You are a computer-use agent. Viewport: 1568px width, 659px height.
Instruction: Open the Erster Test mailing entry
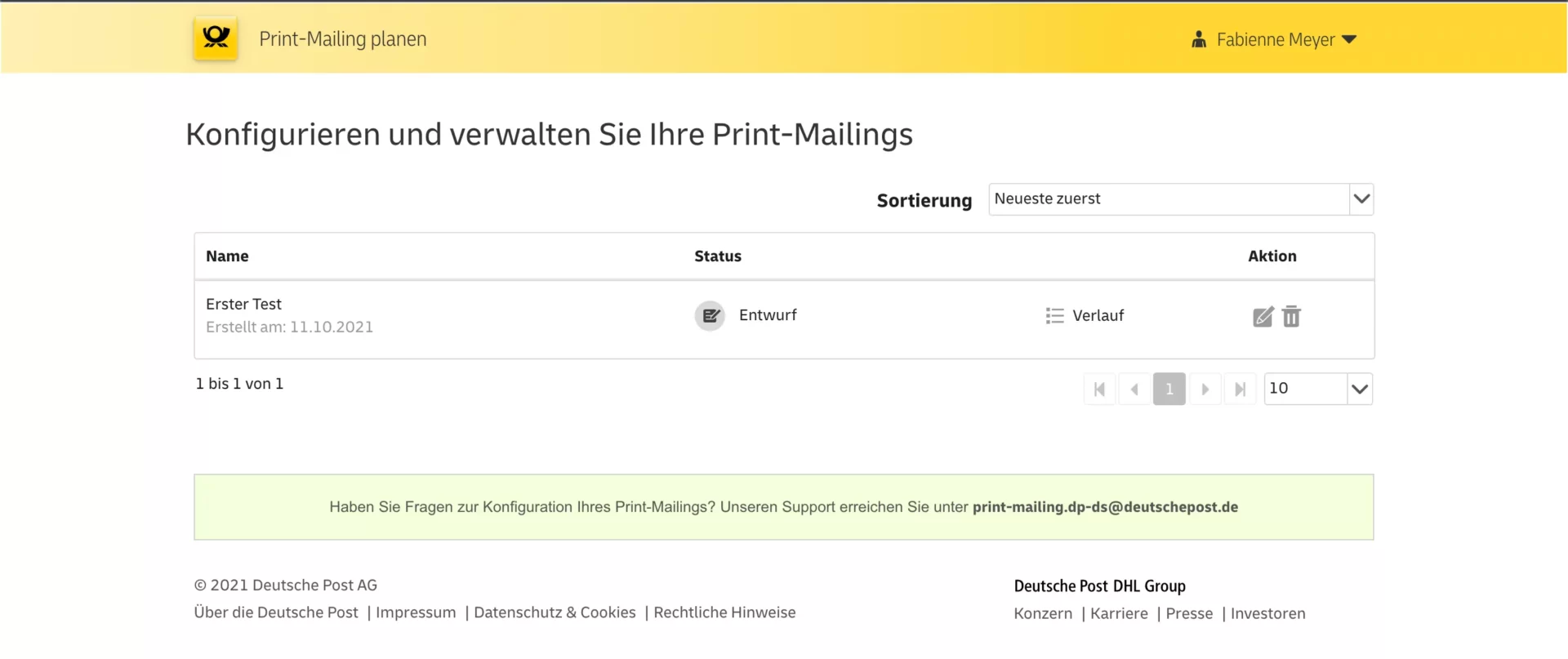coord(243,304)
